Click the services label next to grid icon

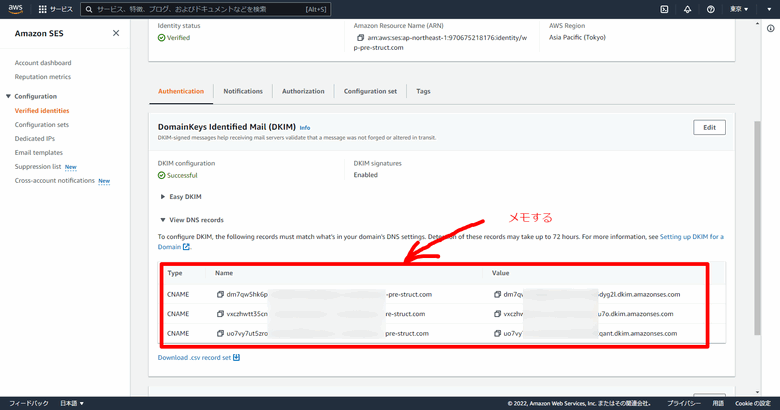click(61, 9)
